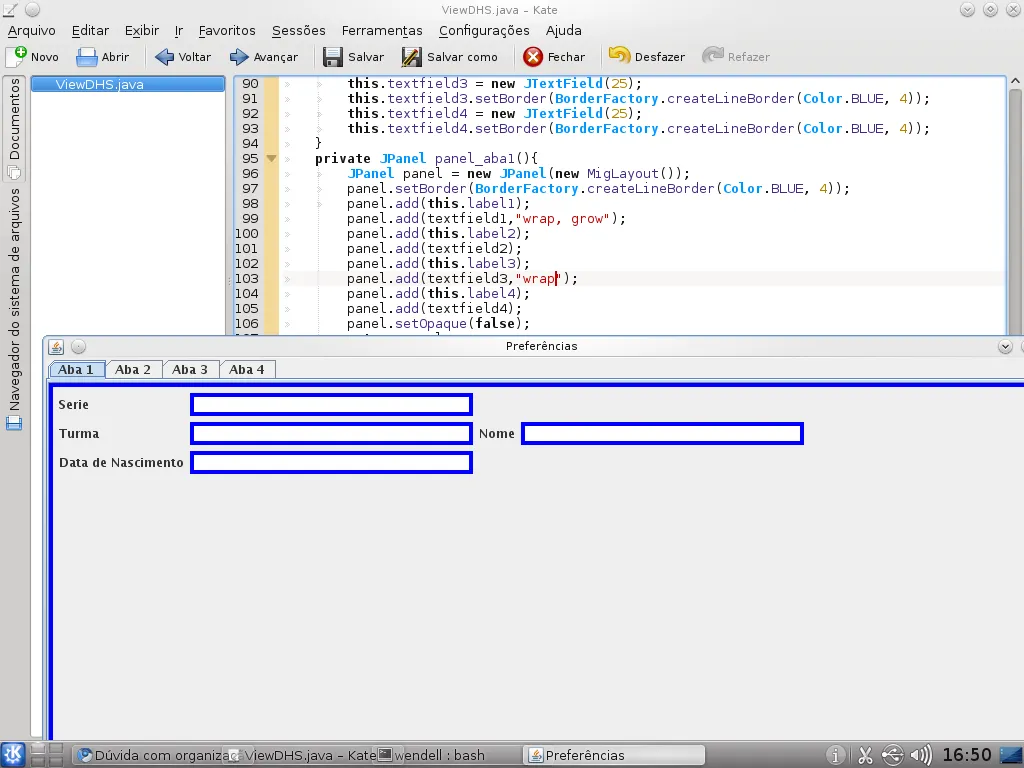
Task: Click the Nome text field
Action: click(x=662, y=434)
